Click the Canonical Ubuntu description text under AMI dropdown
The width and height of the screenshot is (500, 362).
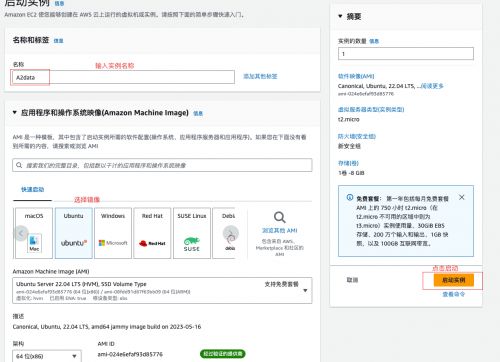(107, 327)
